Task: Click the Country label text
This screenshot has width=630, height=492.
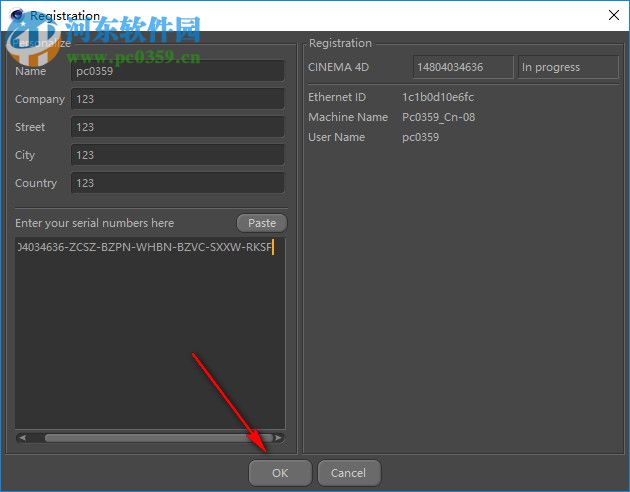Action: 36,183
